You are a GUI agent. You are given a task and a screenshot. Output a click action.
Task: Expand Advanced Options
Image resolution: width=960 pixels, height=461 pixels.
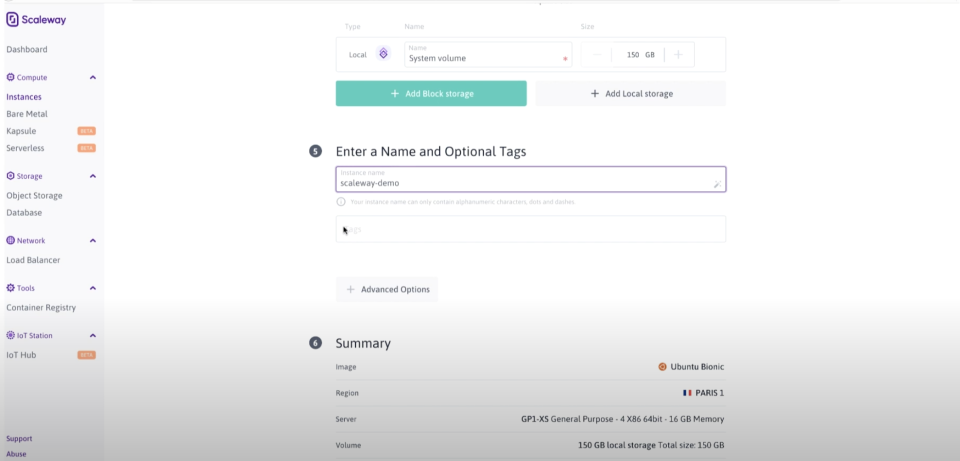point(387,290)
